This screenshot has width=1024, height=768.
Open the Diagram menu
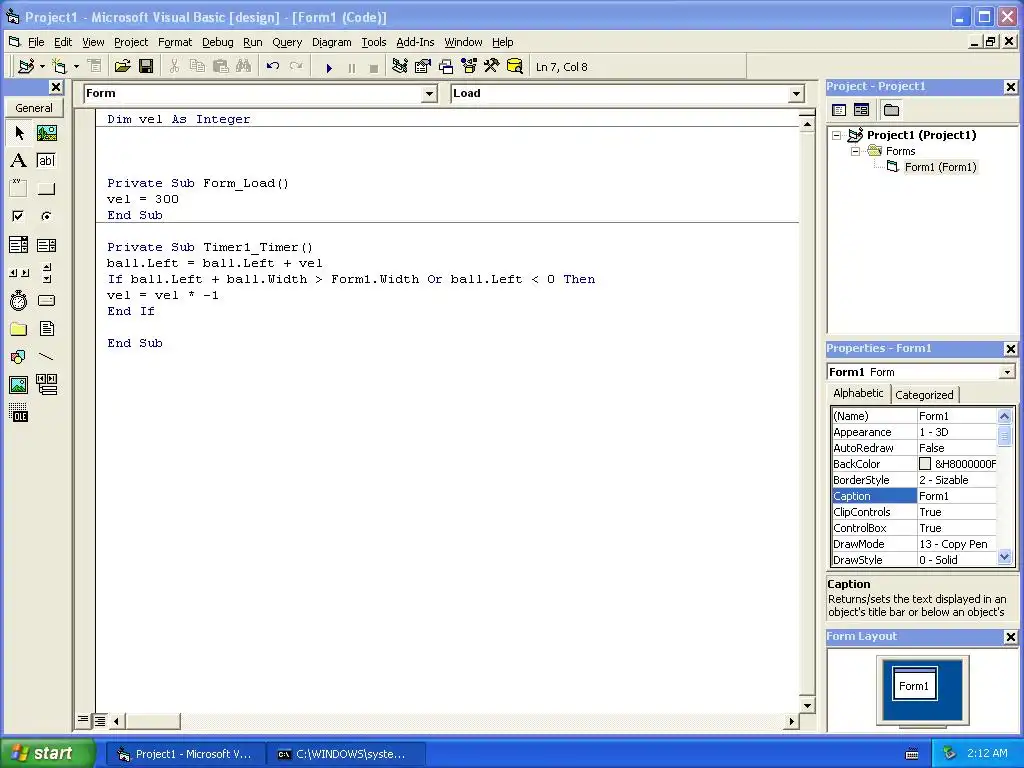click(x=331, y=42)
